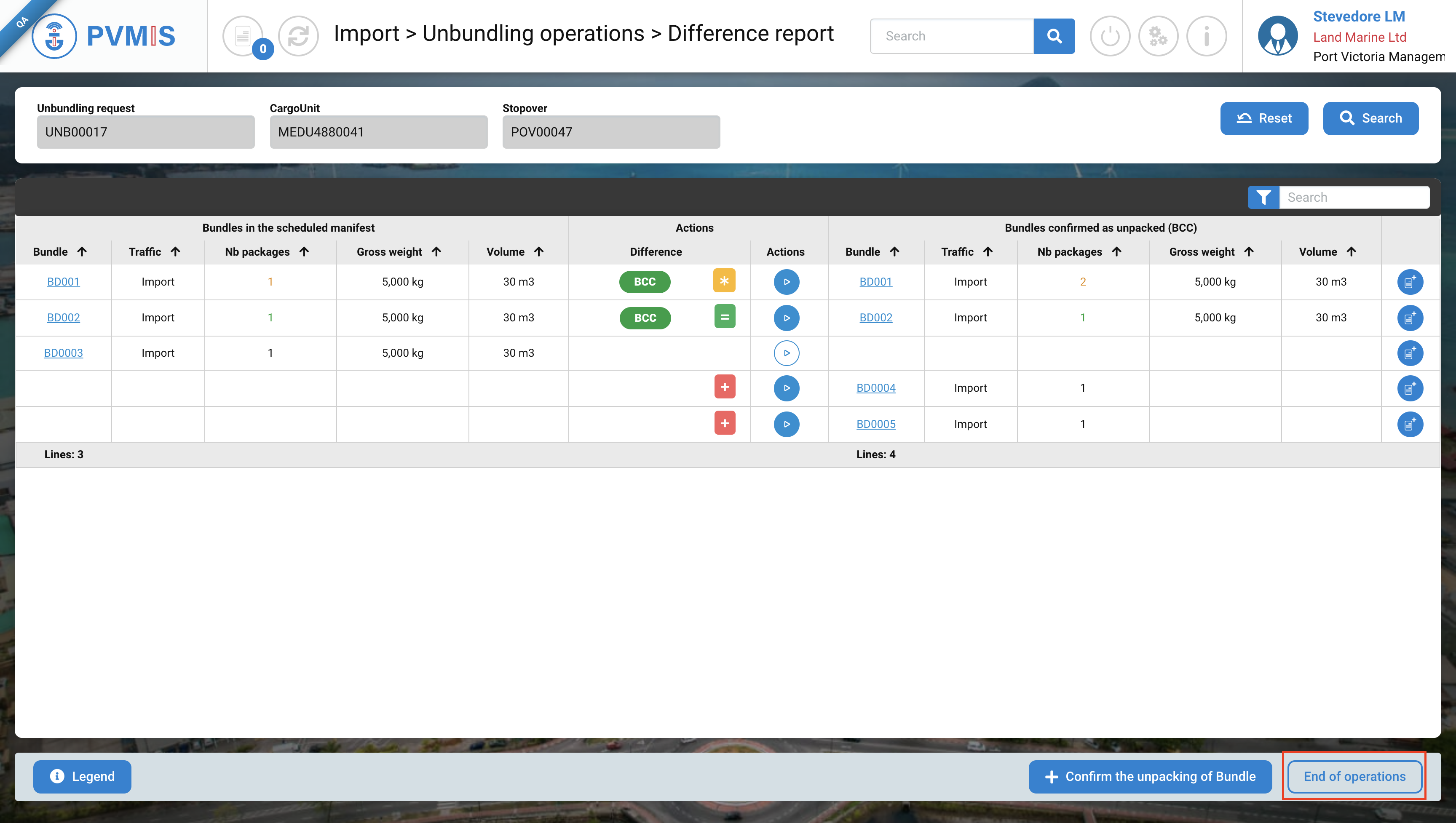Click the power logout icon

click(x=1110, y=36)
